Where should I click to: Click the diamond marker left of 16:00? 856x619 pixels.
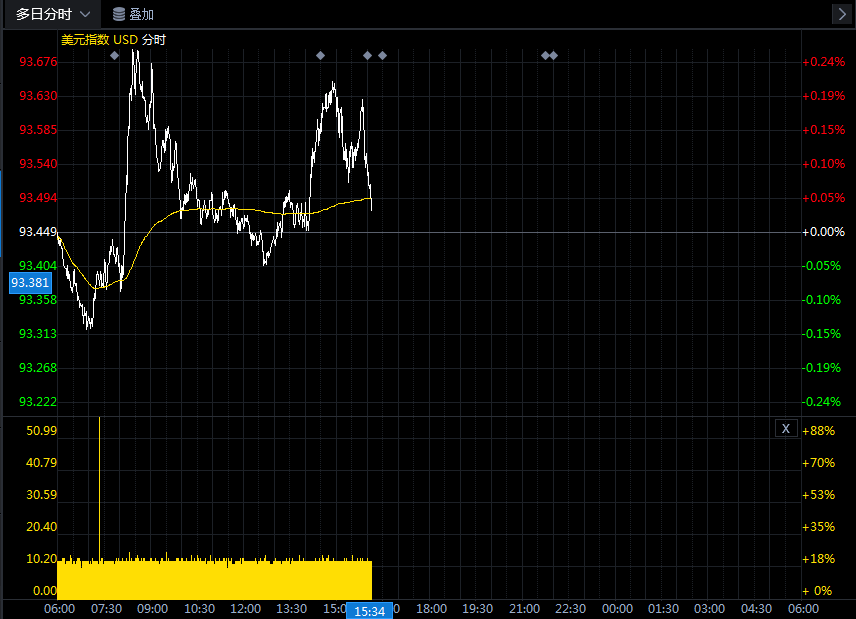pos(367,55)
